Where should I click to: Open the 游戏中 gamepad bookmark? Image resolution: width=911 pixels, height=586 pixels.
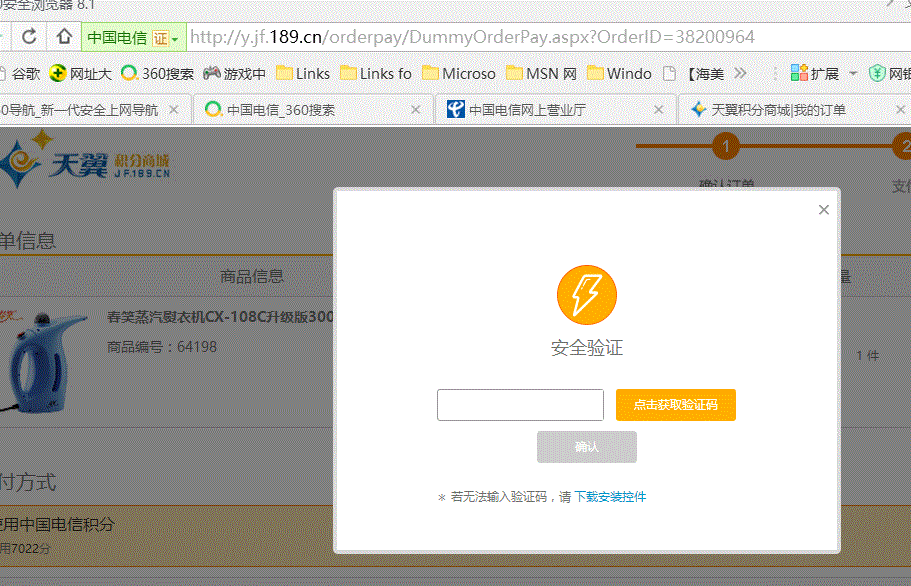[234, 73]
